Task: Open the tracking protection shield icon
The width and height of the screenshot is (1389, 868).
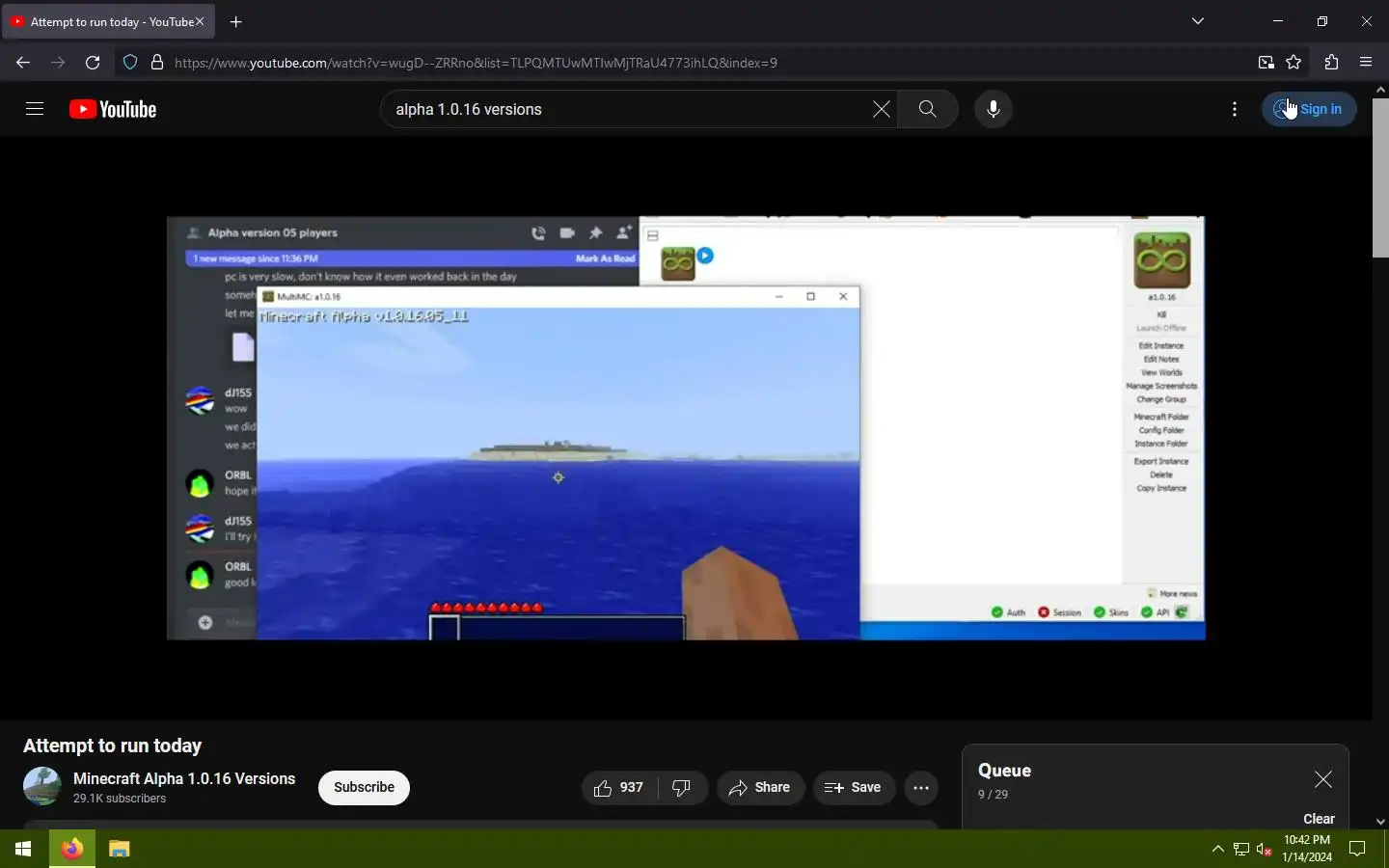Action: pos(130,63)
